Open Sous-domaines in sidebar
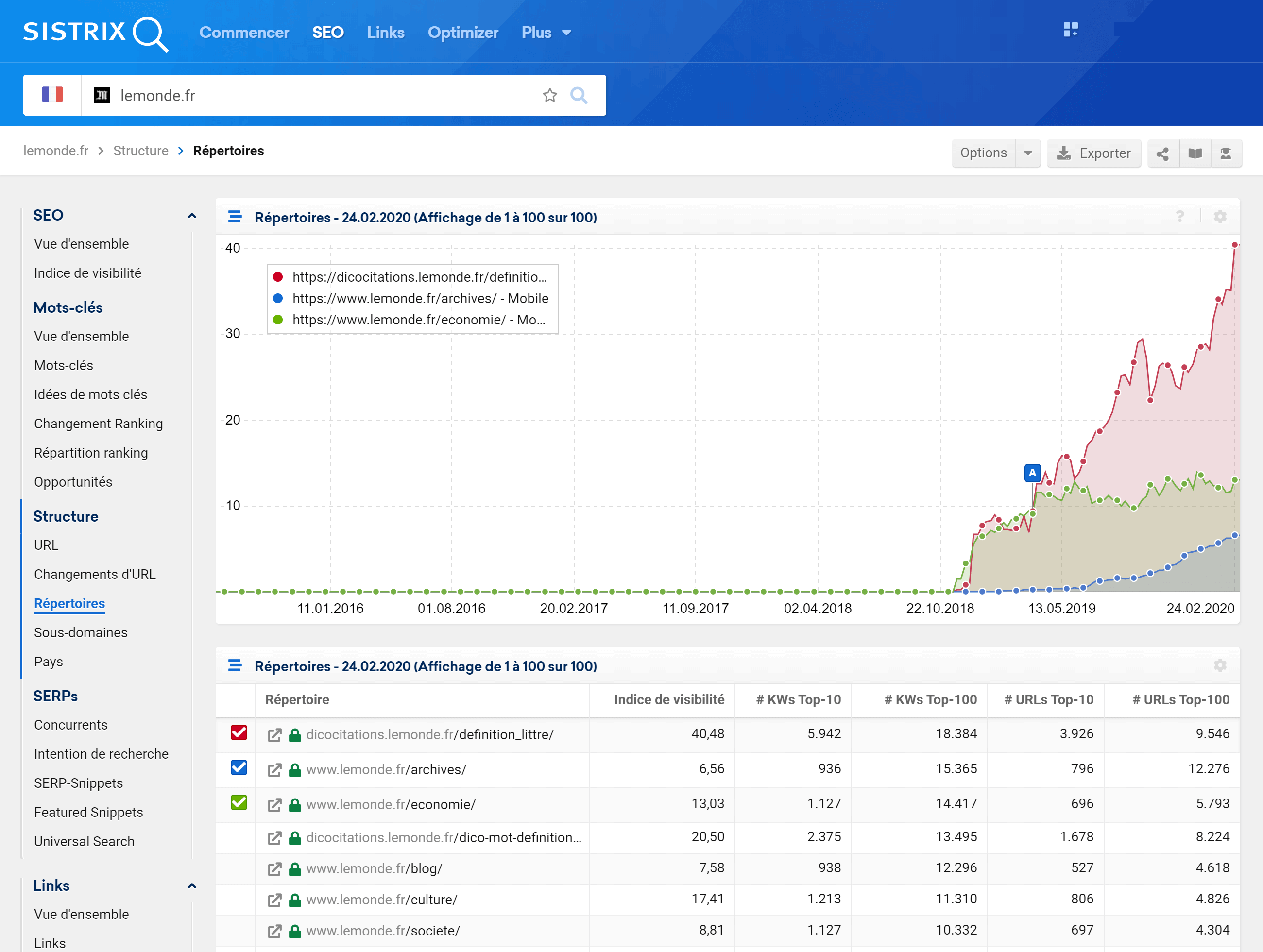Image resolution: width=1263 pixels, height=952 pixels. pyautogui.click(x=81, y=632)
